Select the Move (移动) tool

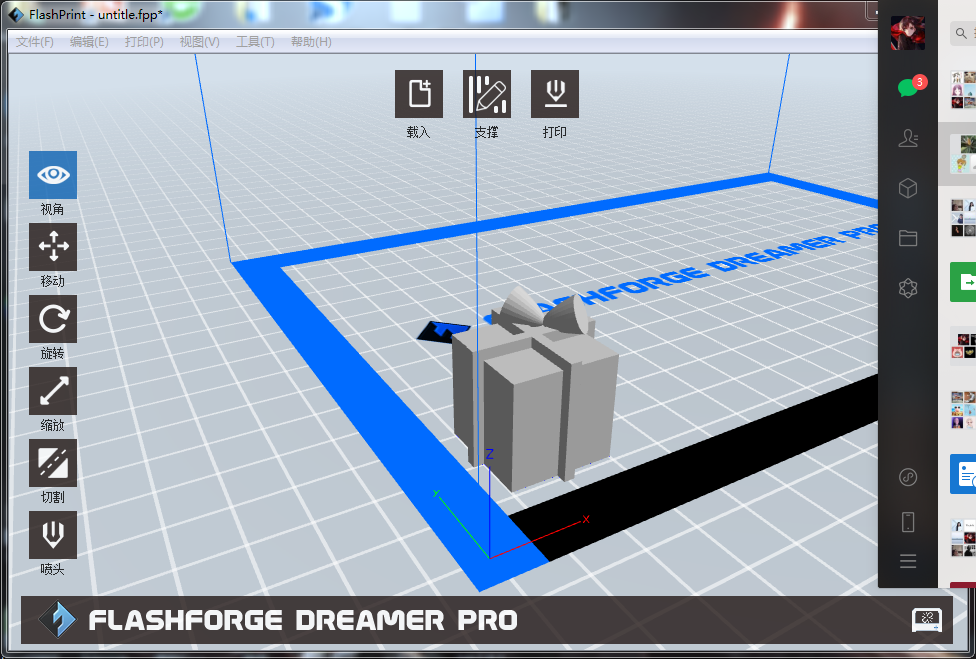pos(52,247)
